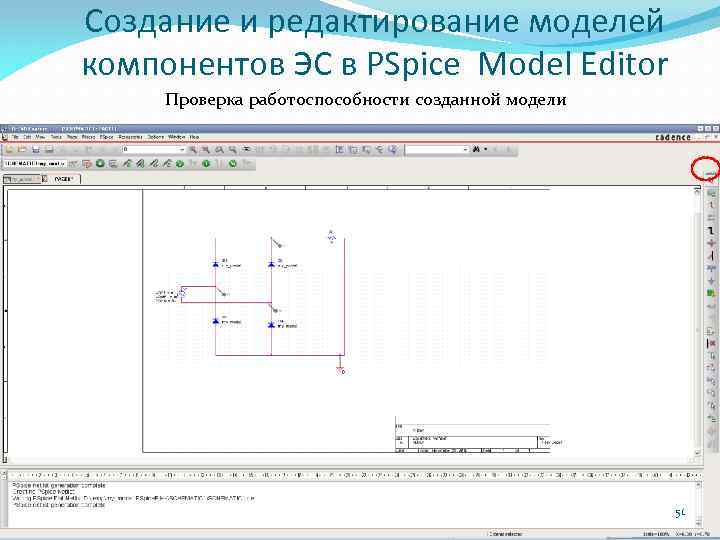Open the Tools menu

[x=56, y=137]
